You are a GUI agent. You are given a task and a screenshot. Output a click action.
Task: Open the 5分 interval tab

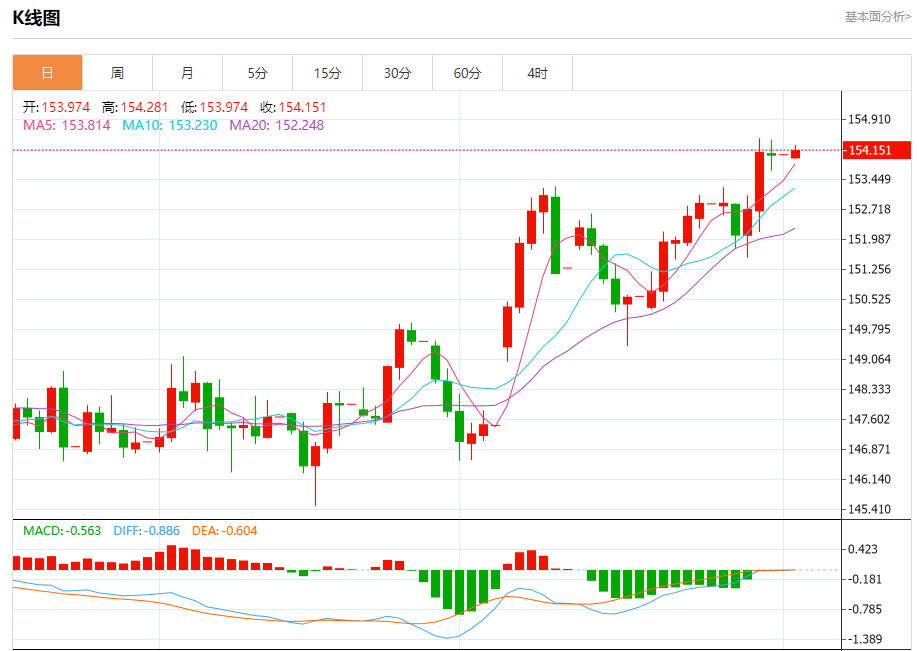[x=257, y=73]
